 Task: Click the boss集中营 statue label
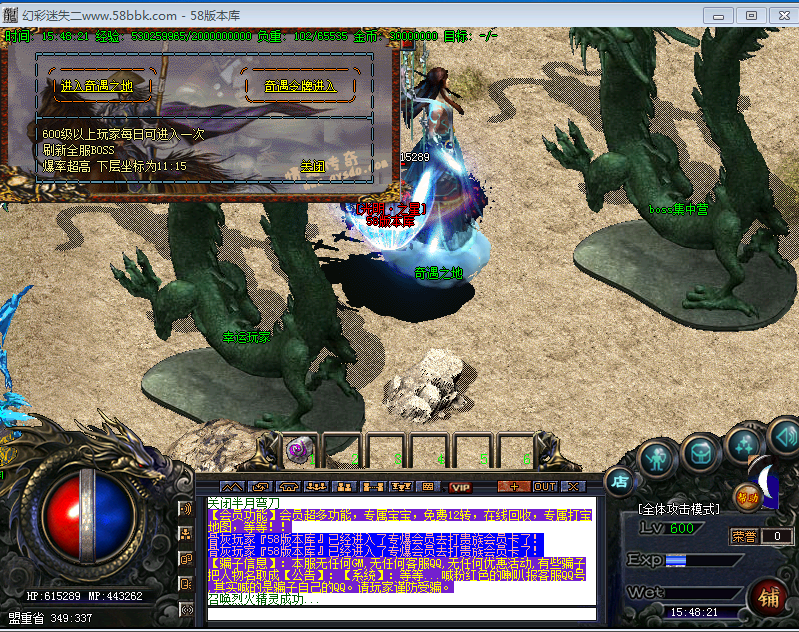[x=678, y=209]
